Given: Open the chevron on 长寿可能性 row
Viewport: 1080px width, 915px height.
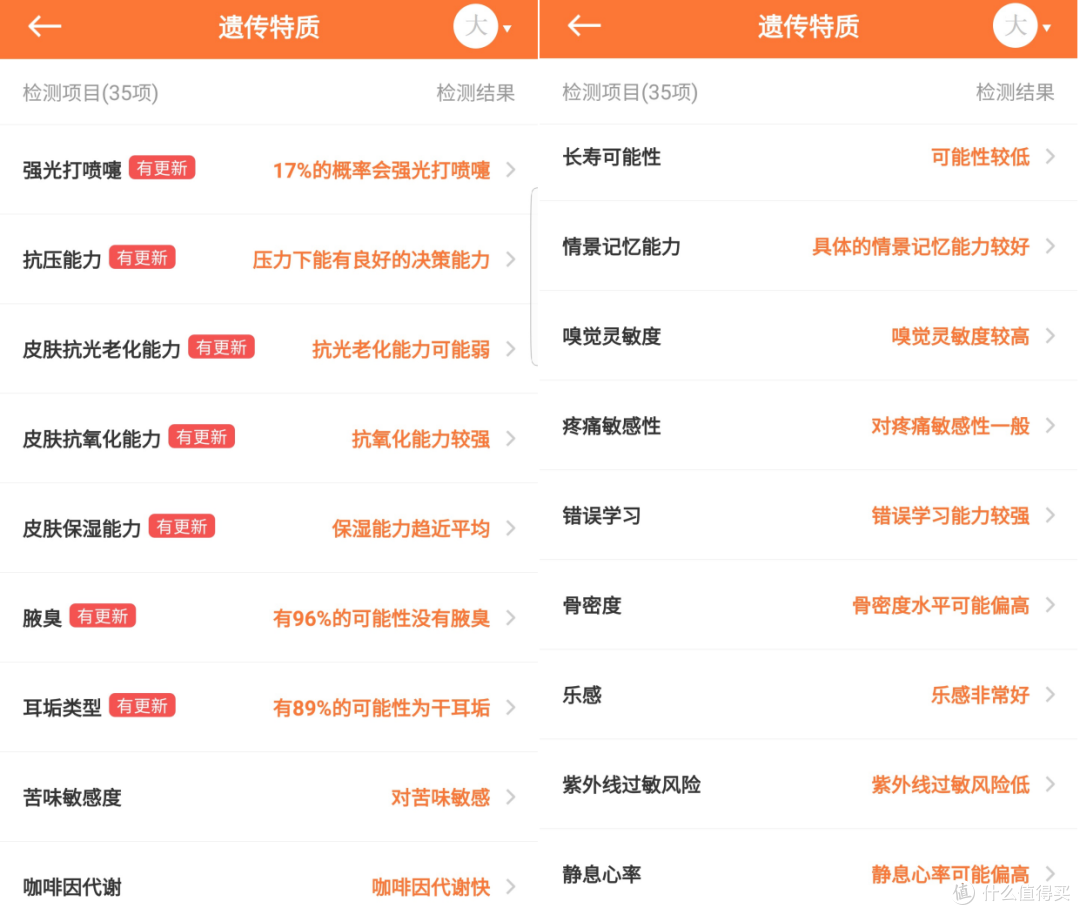Looking at the screenshot, I should [x=1050, y=156].
